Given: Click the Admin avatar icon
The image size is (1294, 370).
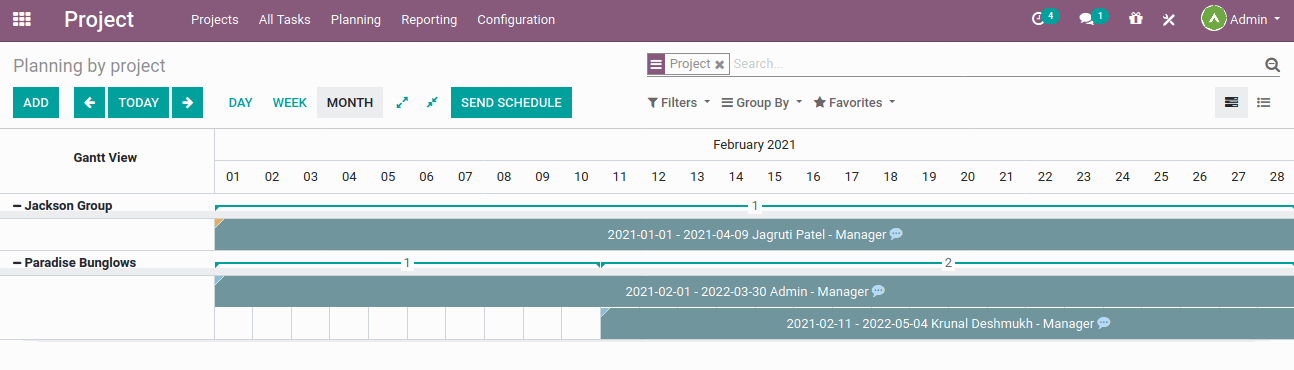Looking at the screenshot, I should click(x=1213, y=19).
